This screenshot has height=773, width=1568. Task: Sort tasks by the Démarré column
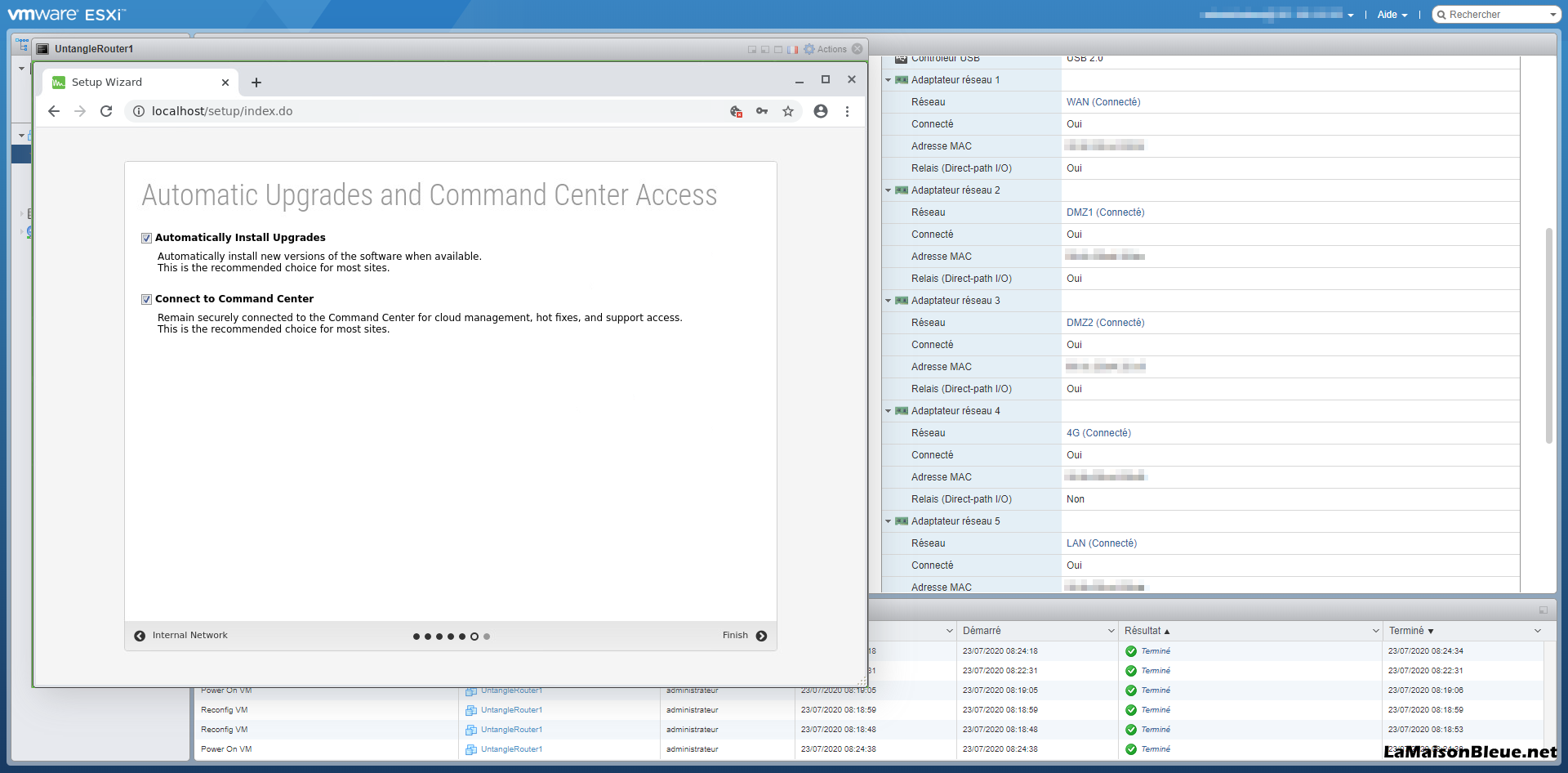point(982,631)
